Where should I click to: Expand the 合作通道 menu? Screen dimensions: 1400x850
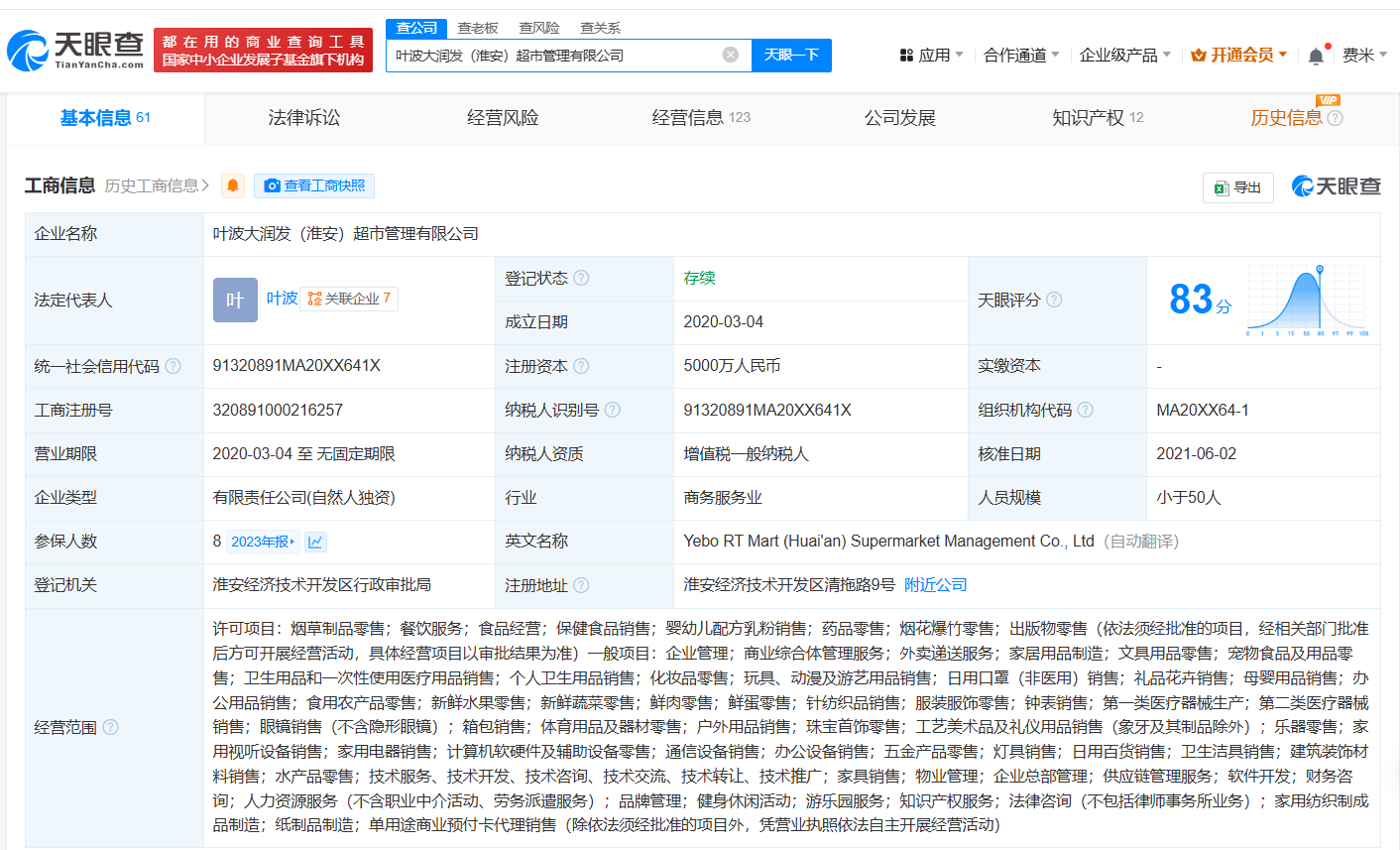coord(1021,56)
